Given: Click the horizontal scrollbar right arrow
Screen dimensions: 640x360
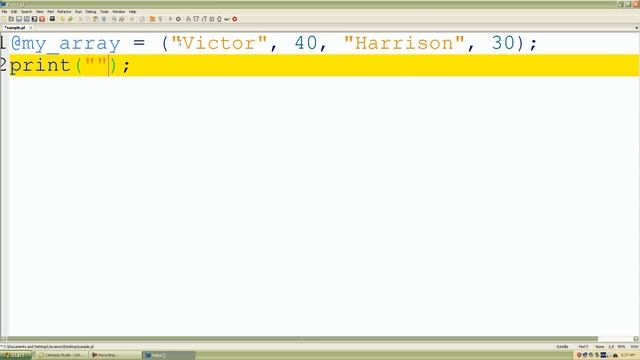Looking at the screenshot, I should pyautogui.click(x=636, y=339).
